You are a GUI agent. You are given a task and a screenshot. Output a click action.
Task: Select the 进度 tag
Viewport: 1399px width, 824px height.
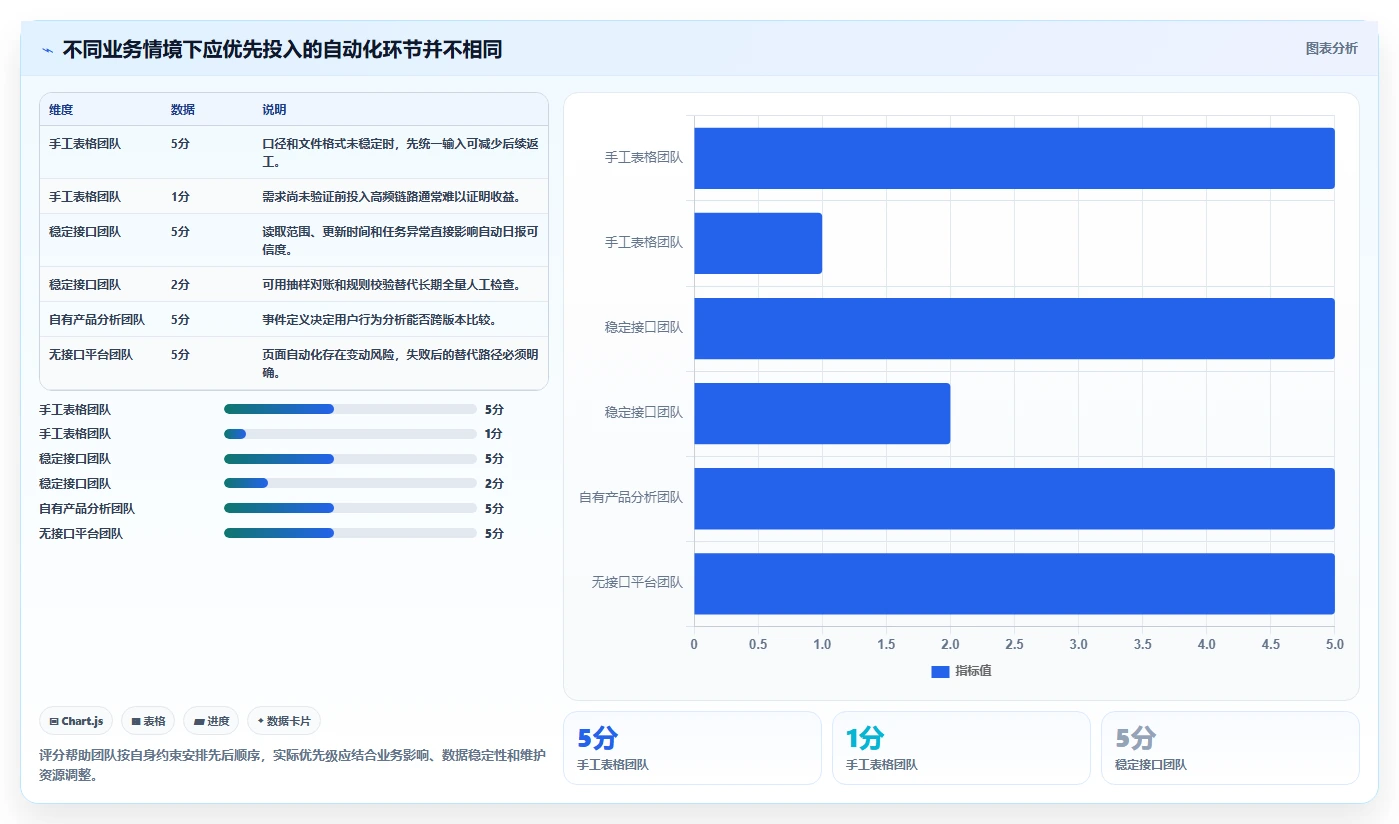(x=211, y=721)
